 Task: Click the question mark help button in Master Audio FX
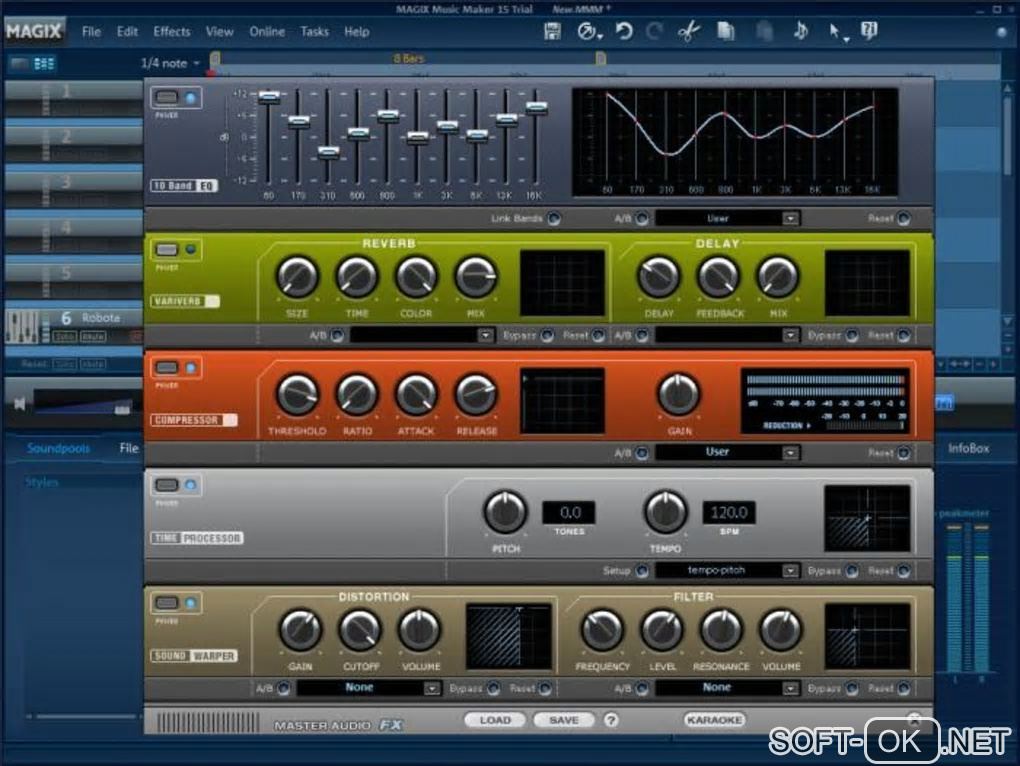pos(611,720)
